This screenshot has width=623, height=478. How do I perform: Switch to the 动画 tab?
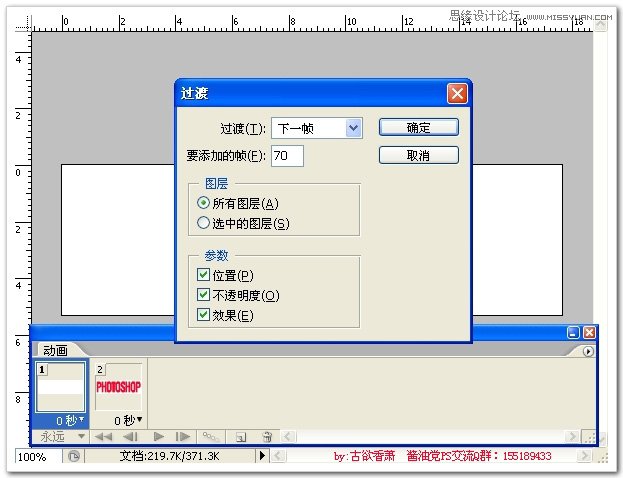click(55, 350)
